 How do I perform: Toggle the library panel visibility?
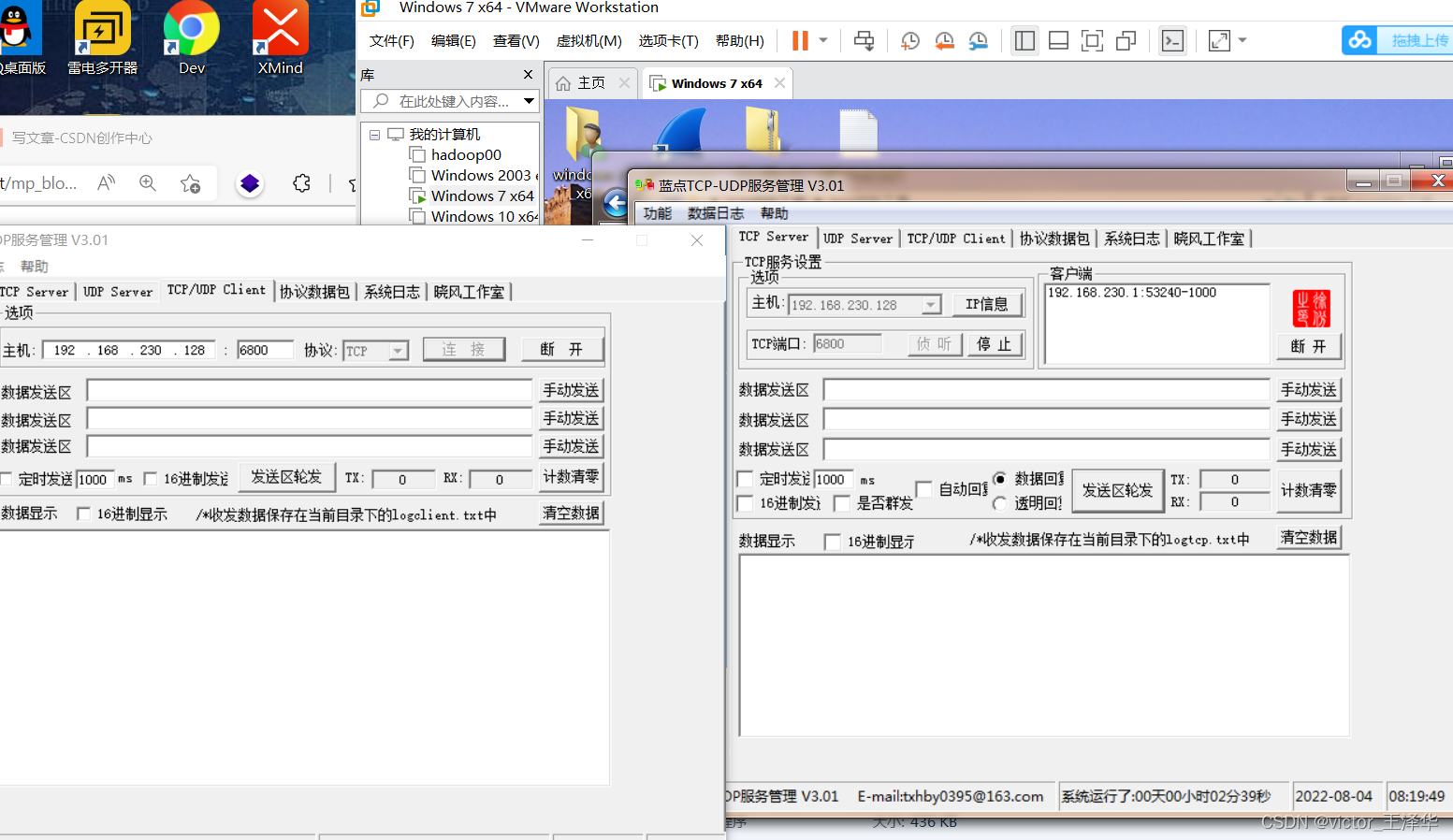coord(1024,40)
